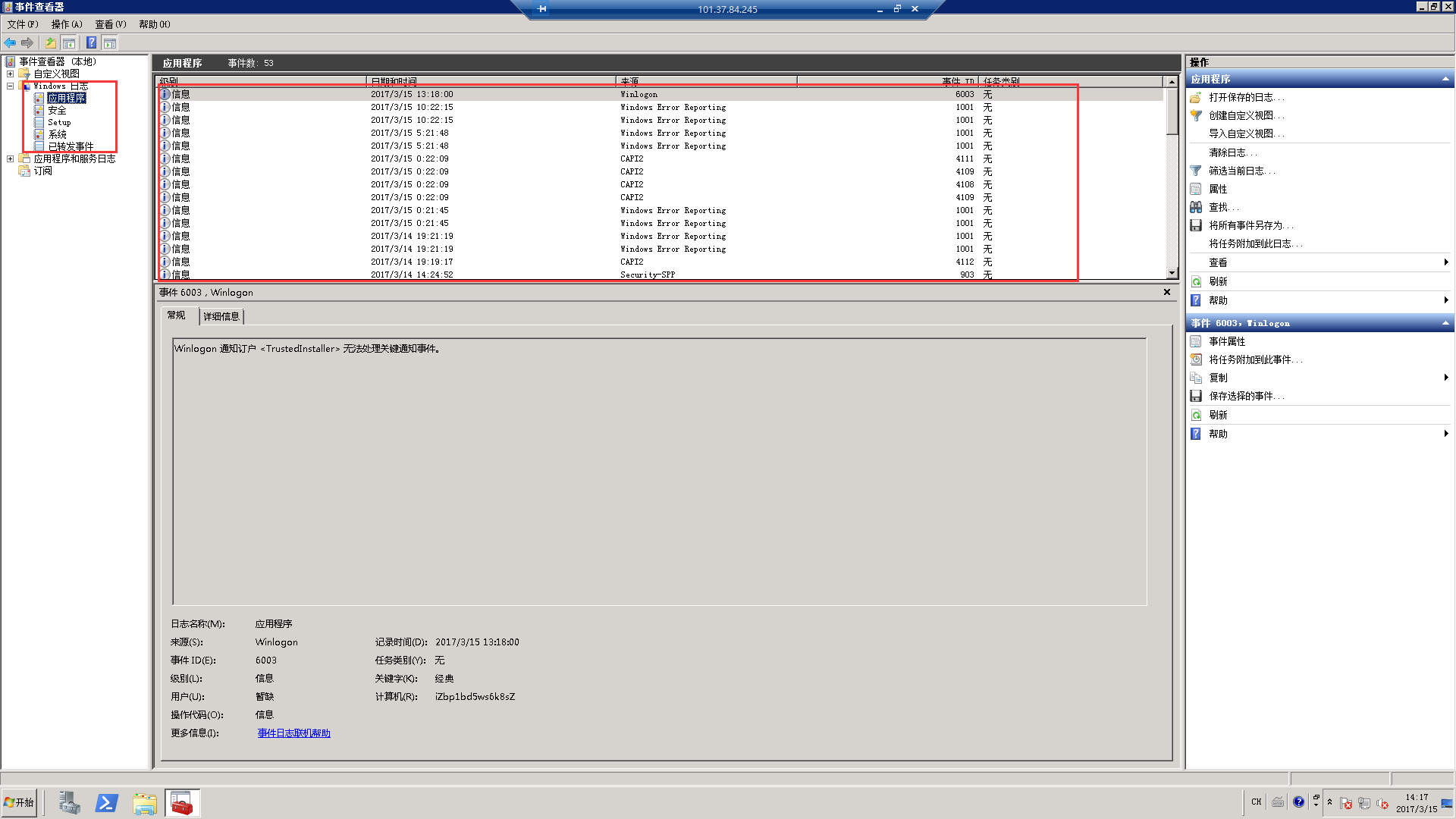Select the 已转发事件 log in the tree
The width and height of the screenshot is (1456, 819).
tap(71, 146)
